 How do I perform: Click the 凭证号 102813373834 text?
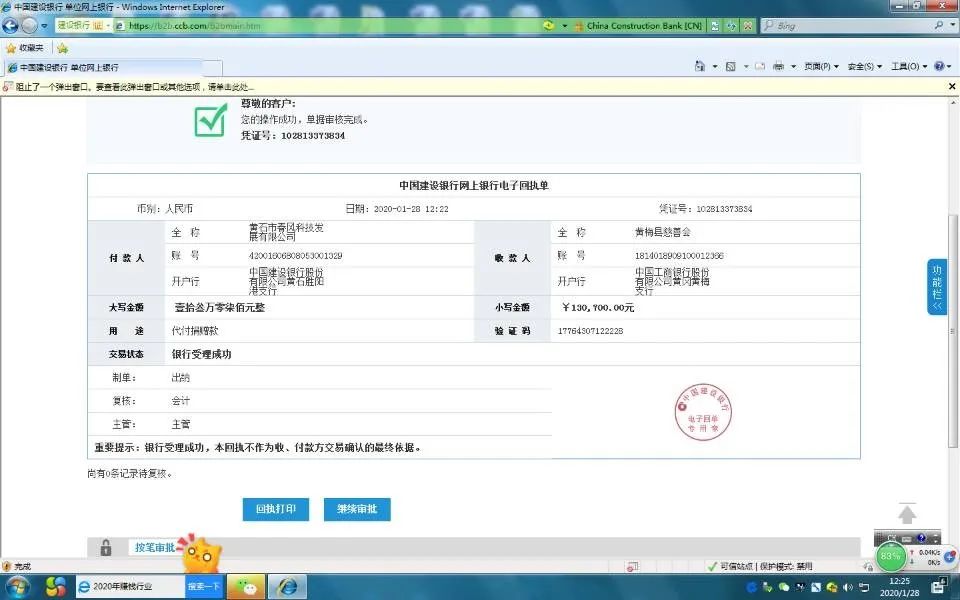tap(293, 136)
